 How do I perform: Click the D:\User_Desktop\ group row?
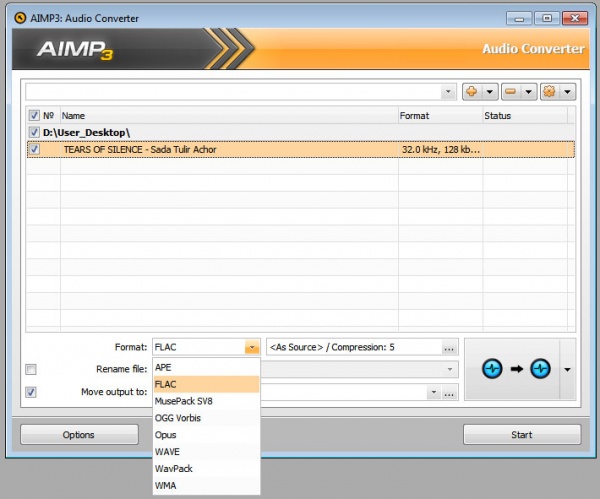(301, 132)
